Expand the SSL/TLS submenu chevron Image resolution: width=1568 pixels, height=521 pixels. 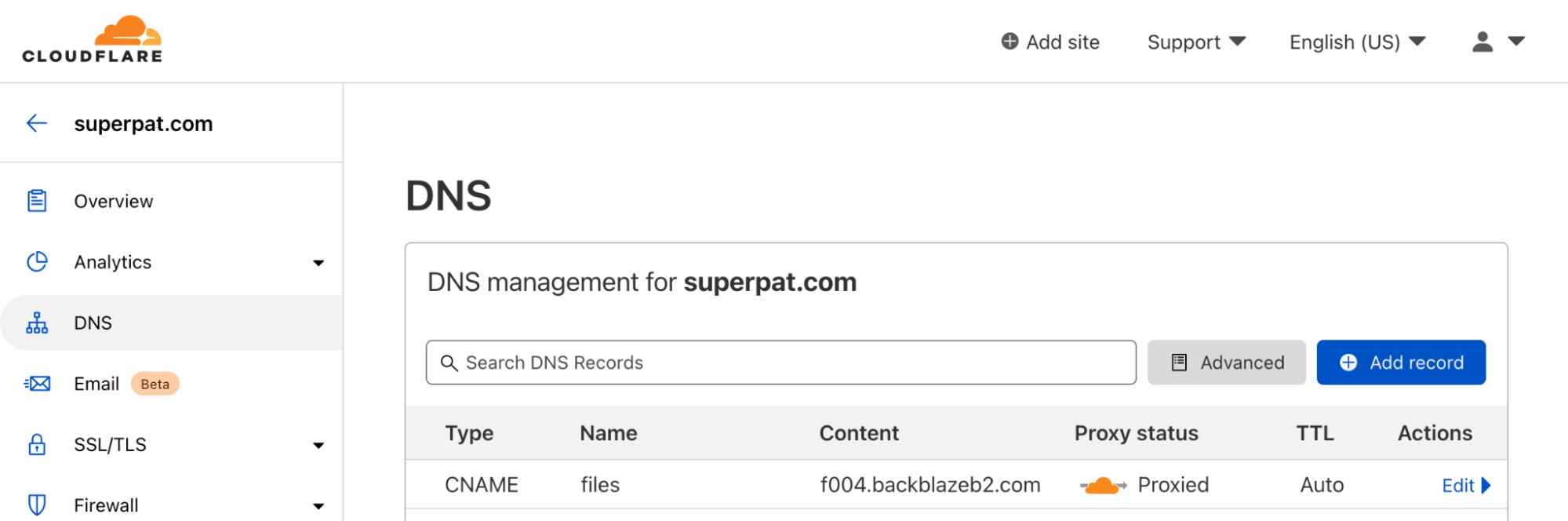[318, 444]
